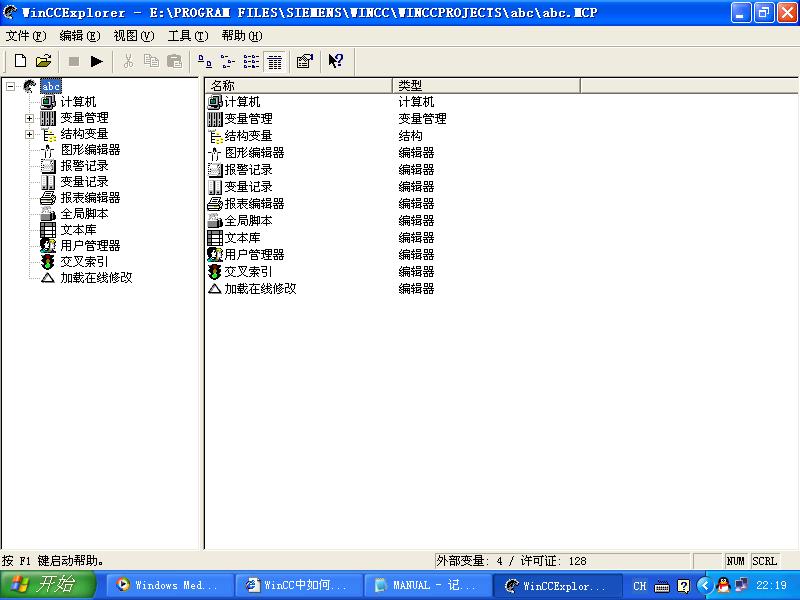Click the Copy toolbar icon
The width and height of the screenshot is (800, 600).
(x=151, y=61)
